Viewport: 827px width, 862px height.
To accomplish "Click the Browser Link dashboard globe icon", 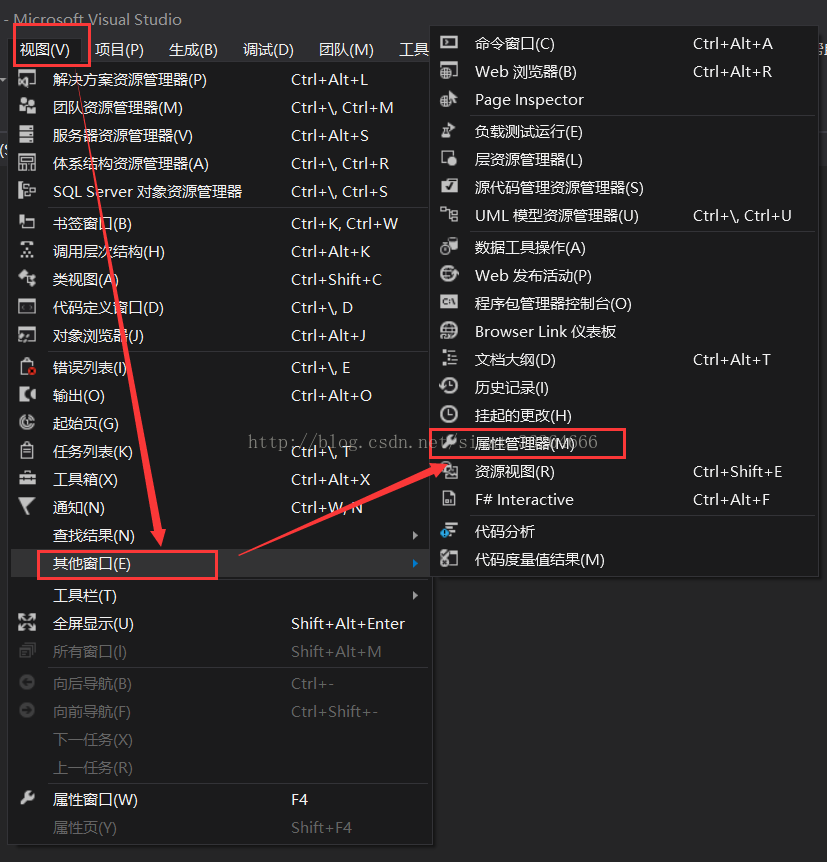I will click(449, 330).
